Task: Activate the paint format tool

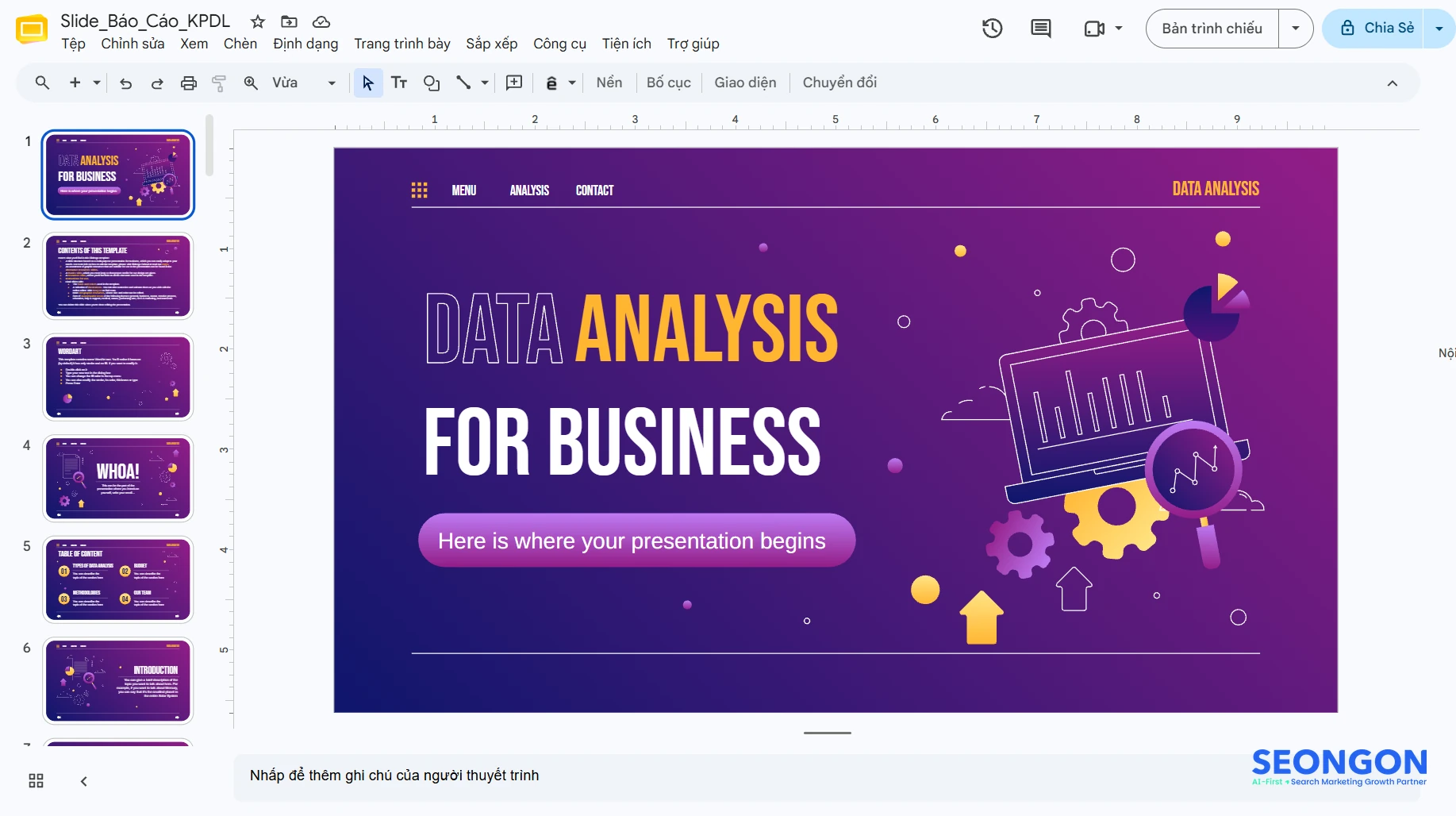Action: coord(219,83)
